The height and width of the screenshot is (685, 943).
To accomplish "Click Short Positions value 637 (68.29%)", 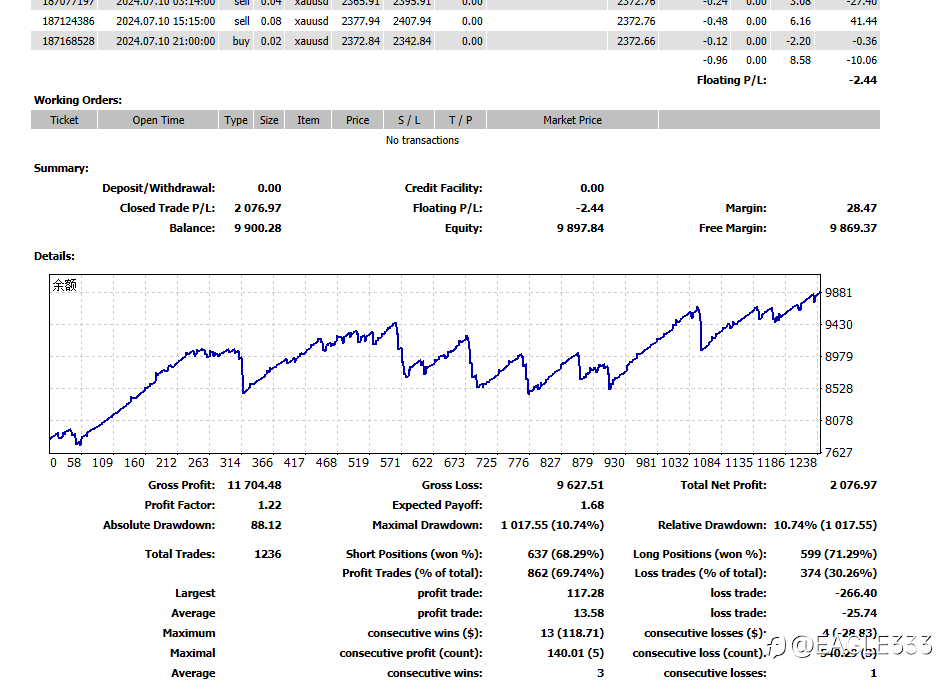I will coord(565,554).
